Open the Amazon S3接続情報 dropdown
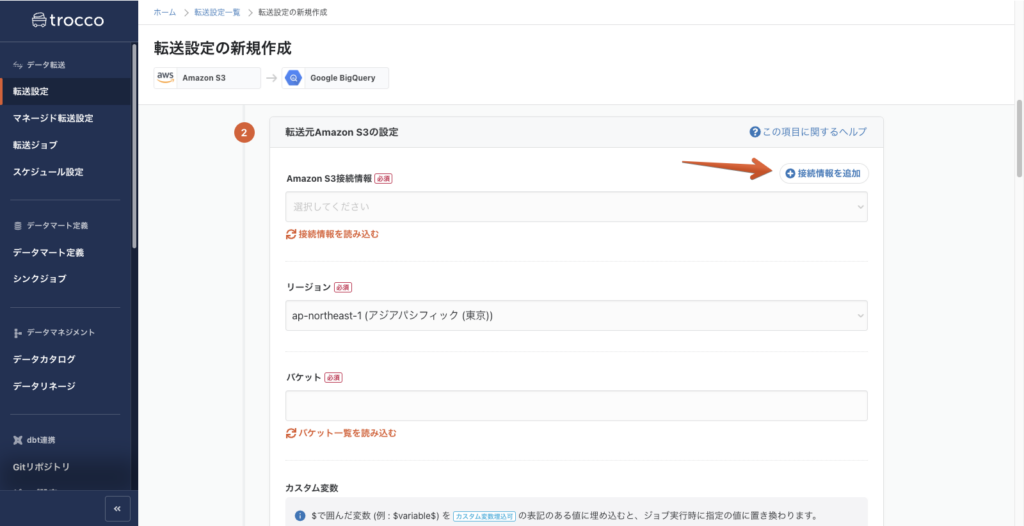Screen dimensions: 1024x526 (576, 207)
